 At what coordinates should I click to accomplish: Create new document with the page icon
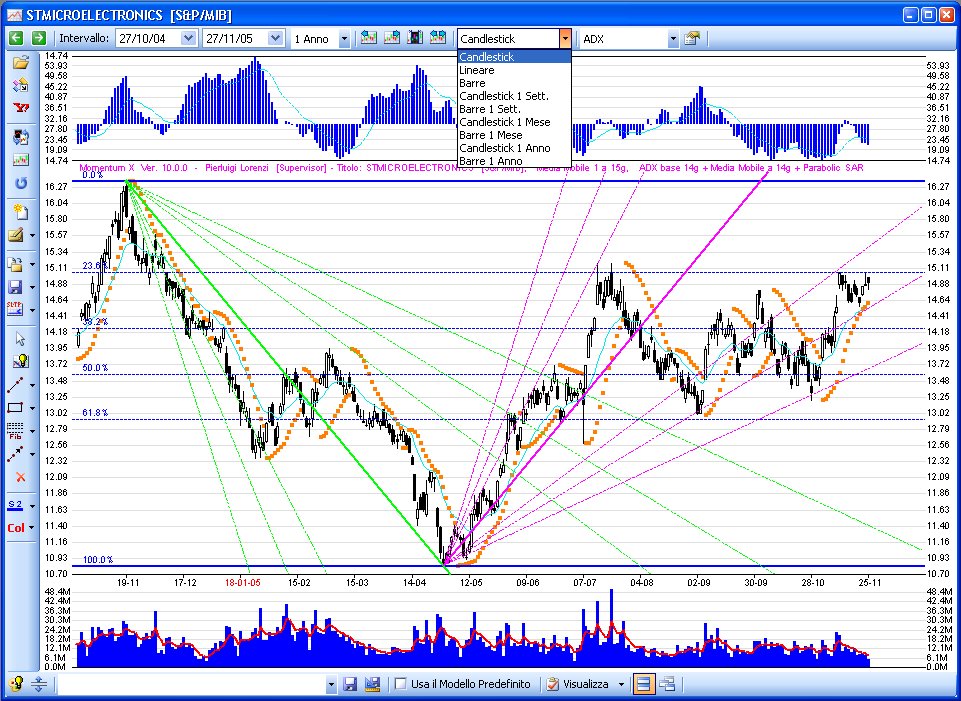tap(20, 212)
